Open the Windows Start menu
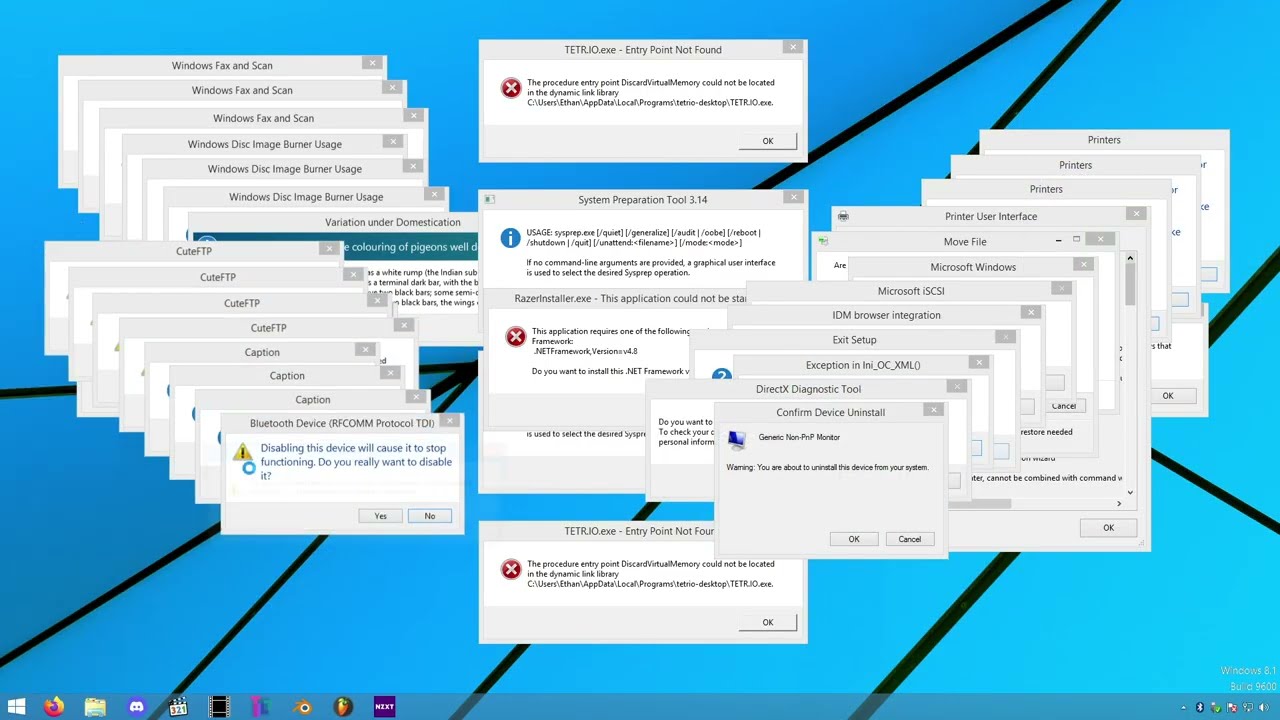Image resolution: width=1280 pixels, height=720 pixels. pyautogui.click(x=17, y=707)
